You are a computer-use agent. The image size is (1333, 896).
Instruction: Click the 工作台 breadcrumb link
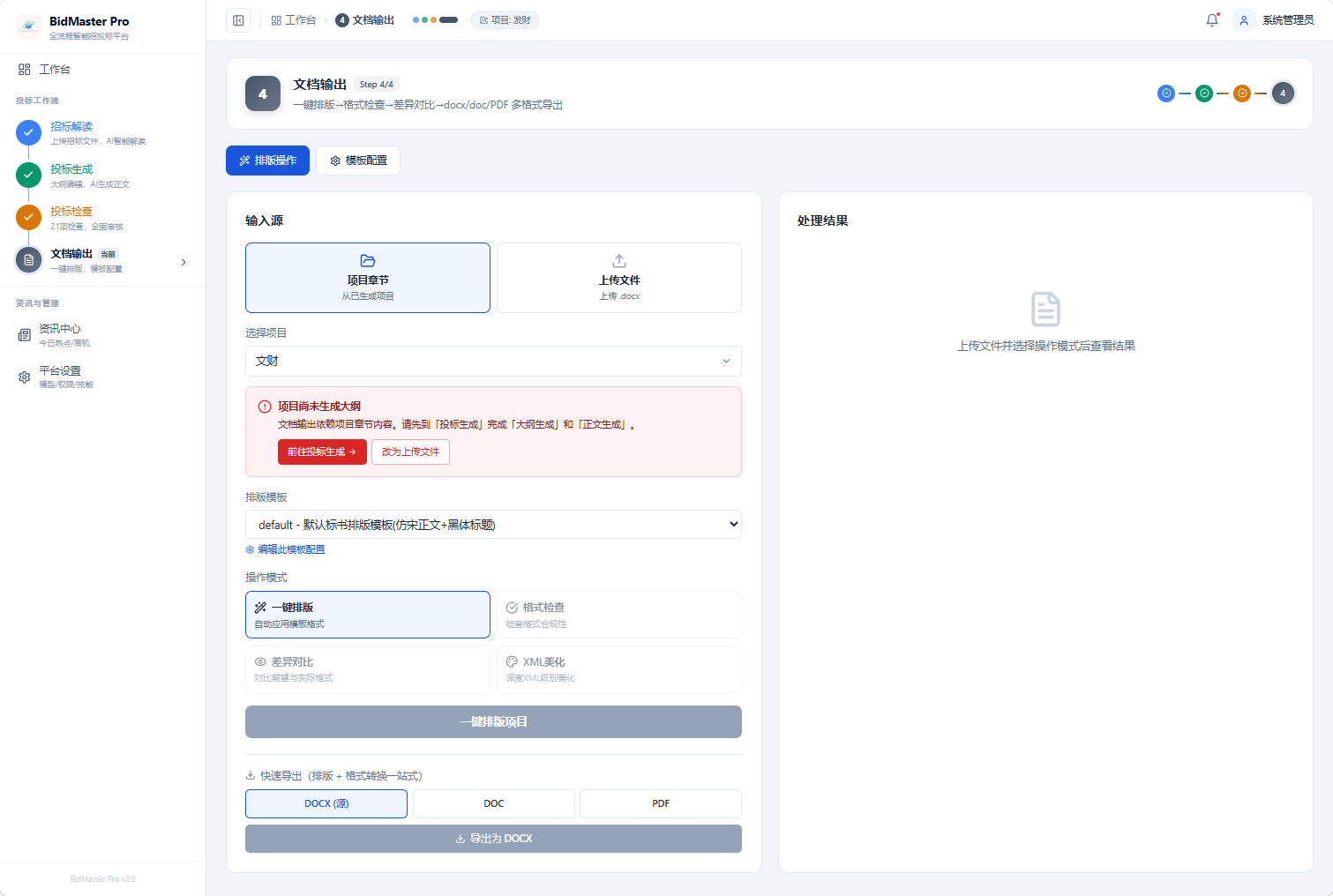click(294, 20)
